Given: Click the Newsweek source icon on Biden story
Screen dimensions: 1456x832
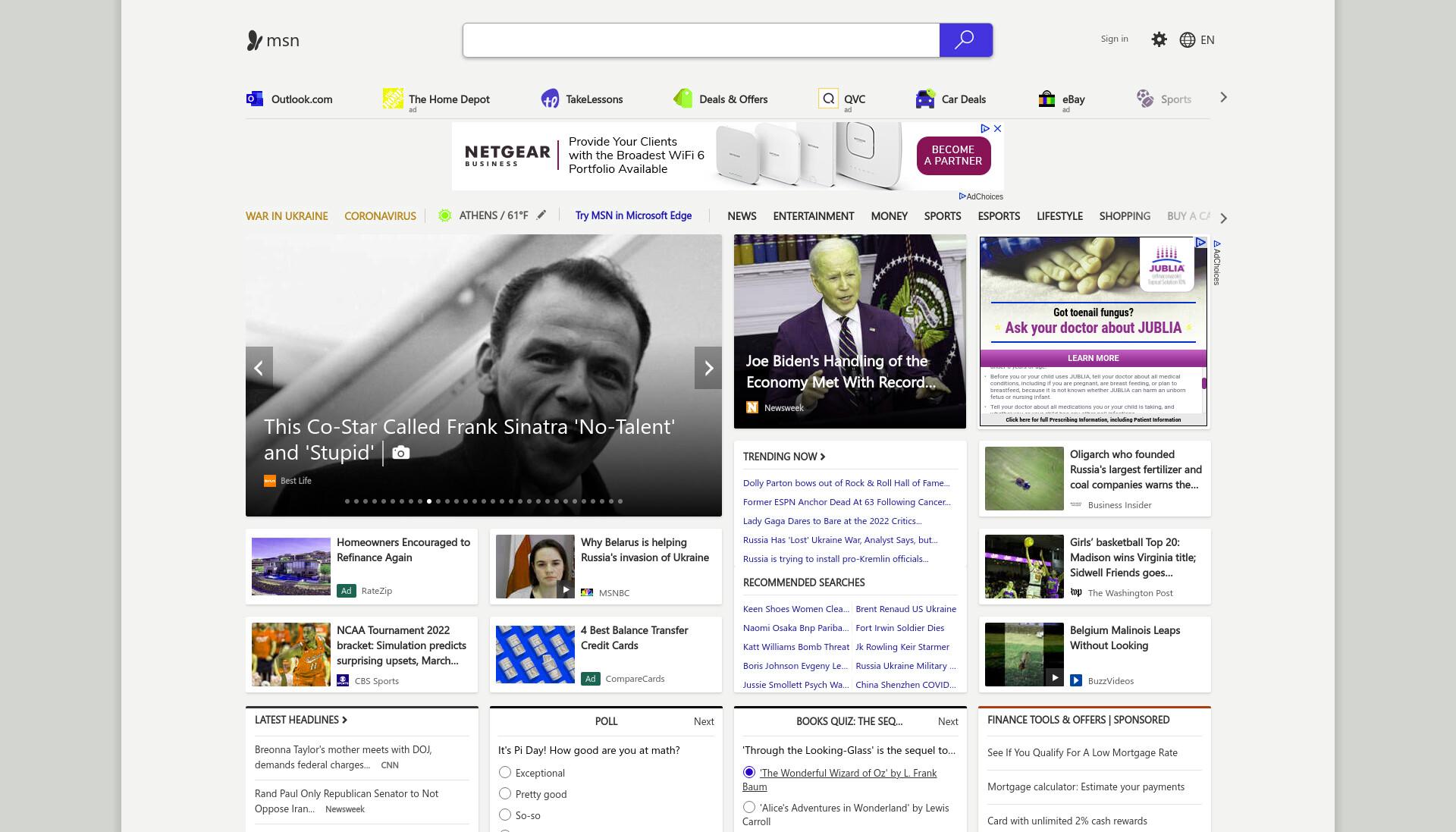Looking at the screenshot, I should click(752, 407).
